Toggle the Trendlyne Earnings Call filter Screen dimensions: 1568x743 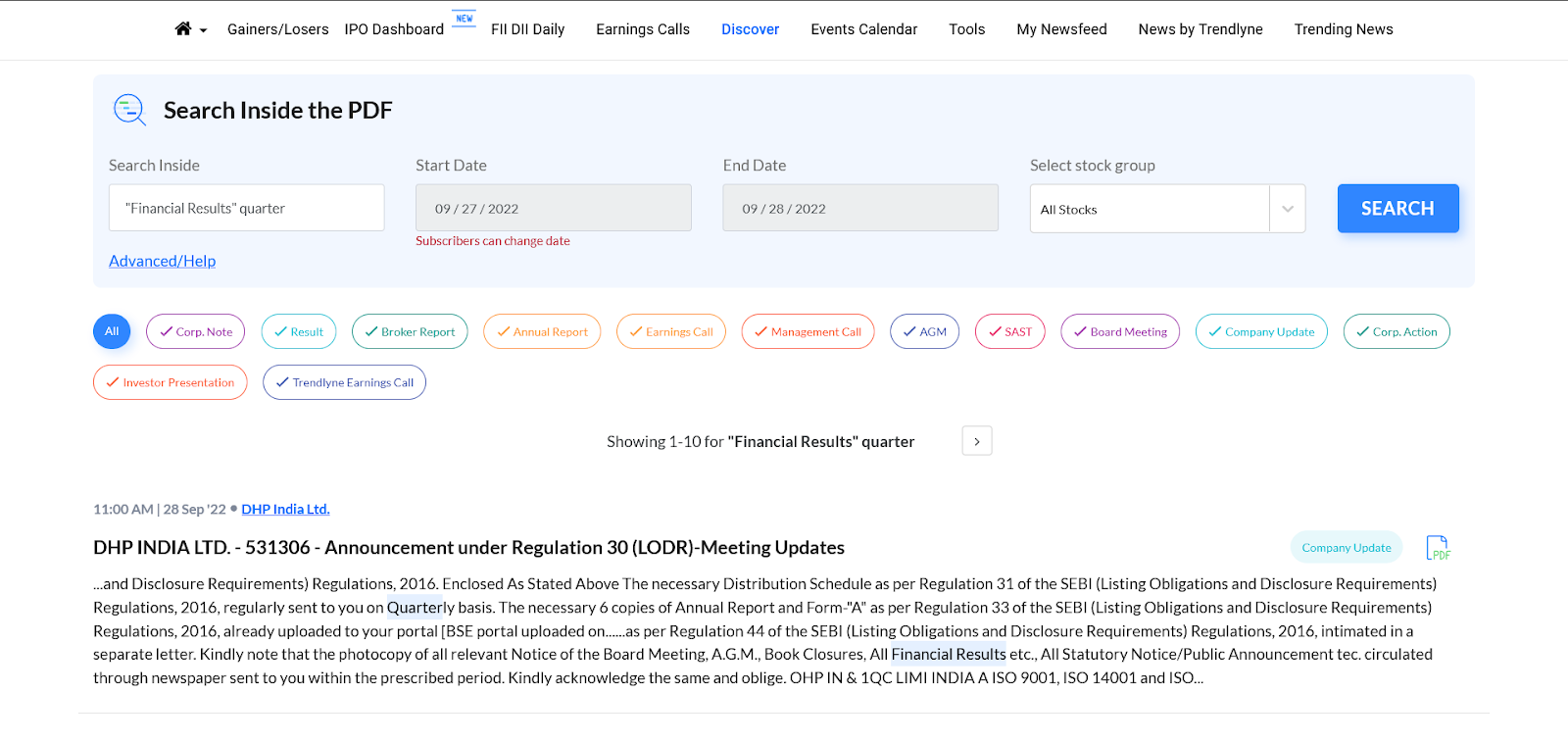tap(344, 382)
